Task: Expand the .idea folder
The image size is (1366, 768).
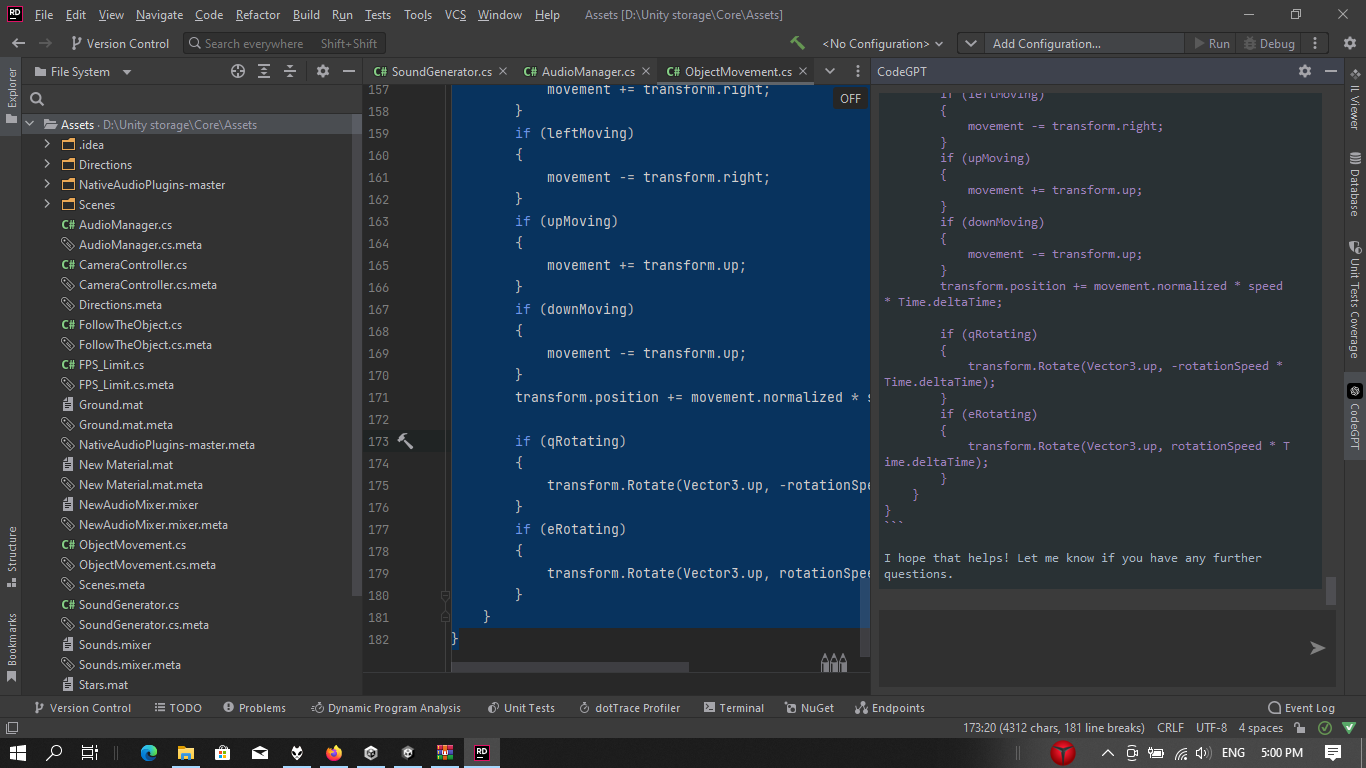Action: [47, 145]
